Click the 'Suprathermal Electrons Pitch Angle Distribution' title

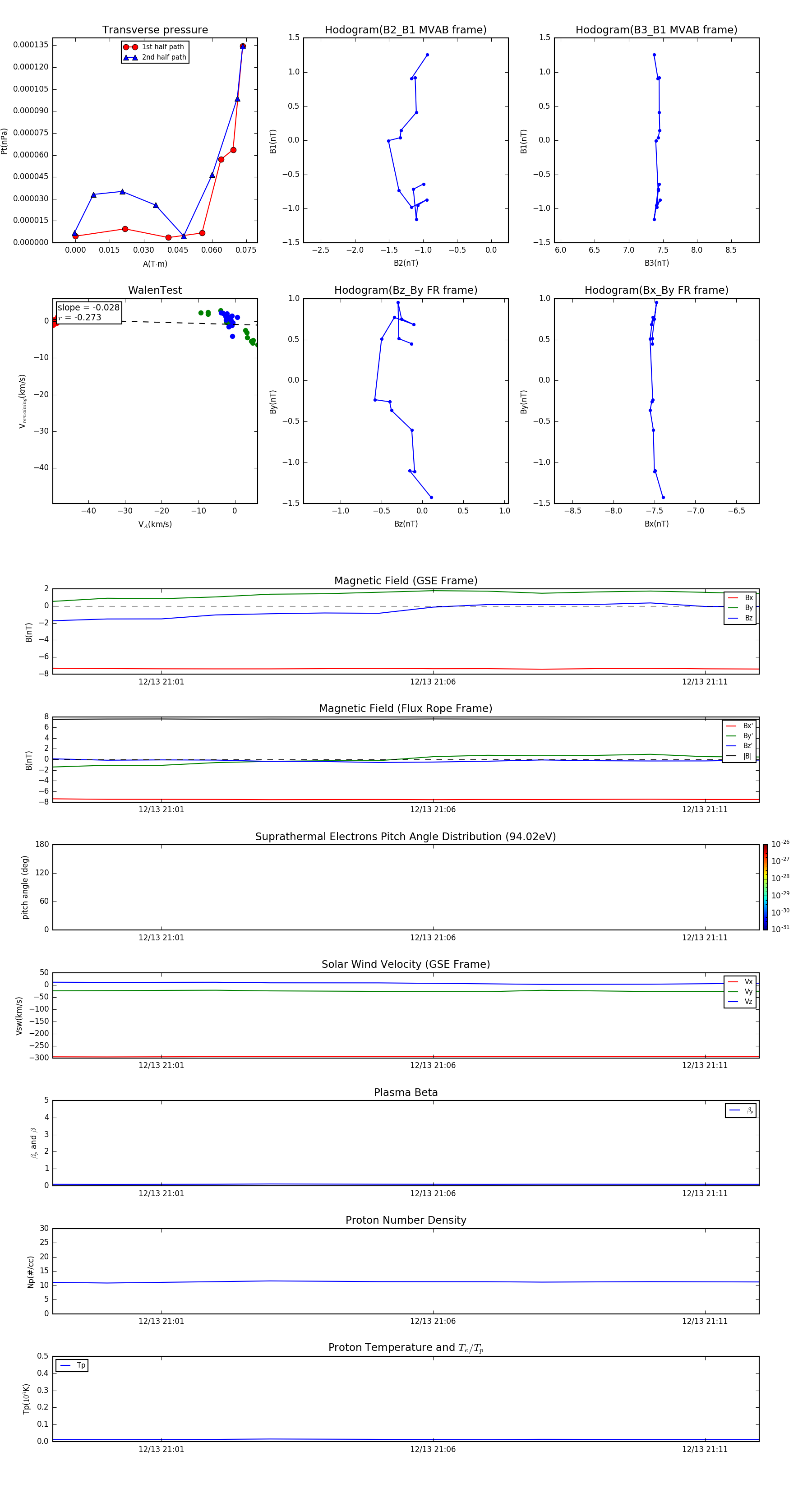pyautogui.click(x=406, y=837)
